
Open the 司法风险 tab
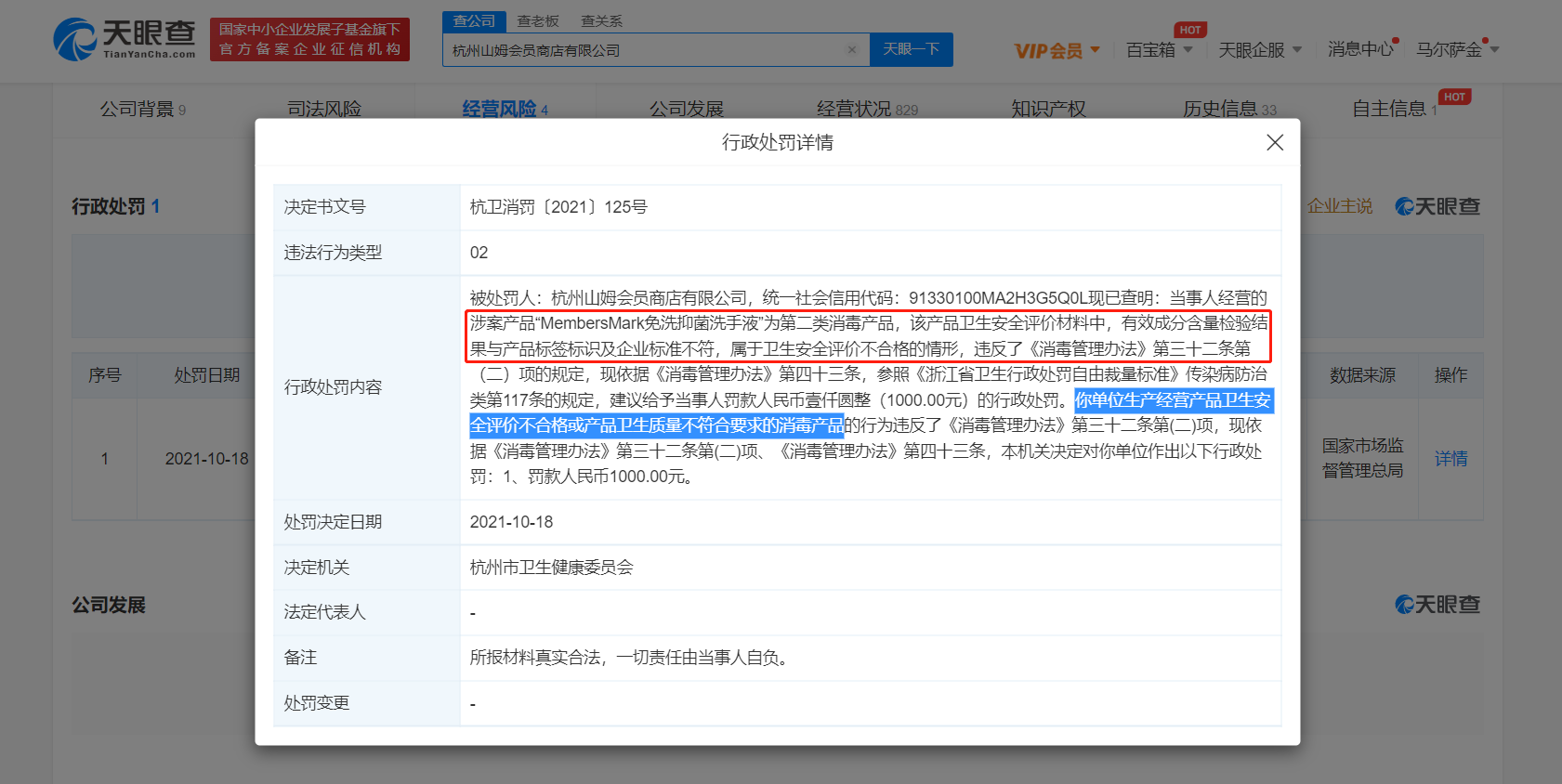[x=324, y=110]
